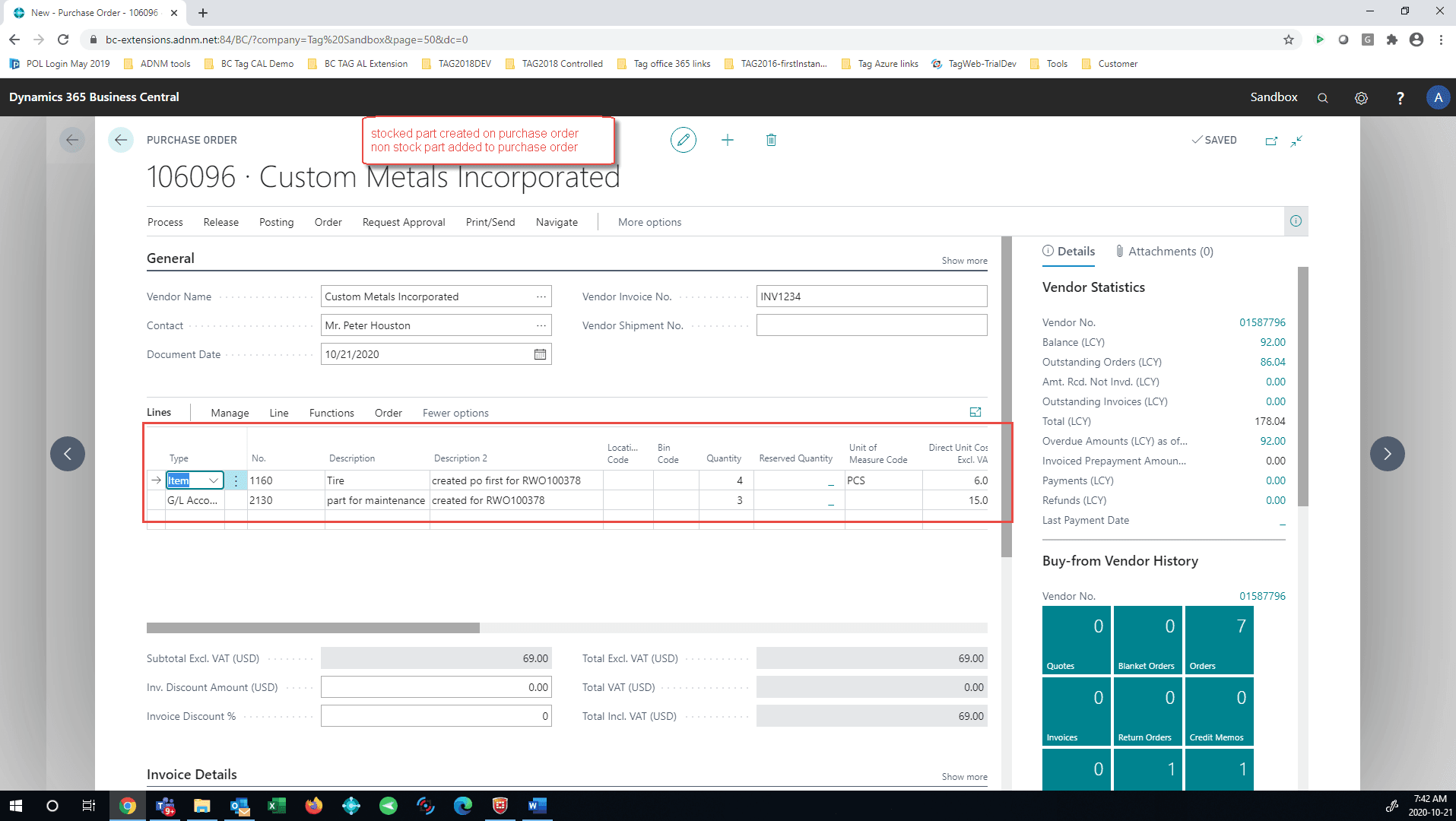Viewport: 1456px width, 821px height.
Task: Click the plus icon to create new order
Action: 728,140
